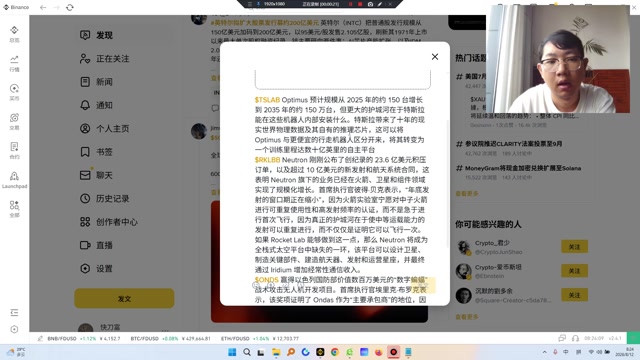
Task: Open 沉默的割多余 profile avatar
Action: [x=463, y=296]
